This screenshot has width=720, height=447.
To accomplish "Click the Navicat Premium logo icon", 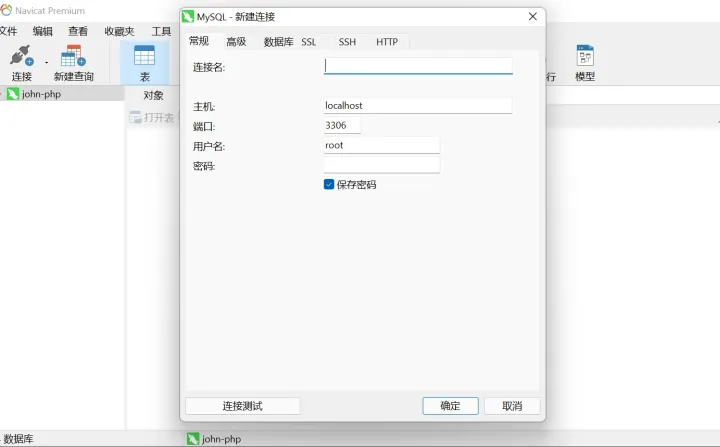I will click(x=6, y=10).
